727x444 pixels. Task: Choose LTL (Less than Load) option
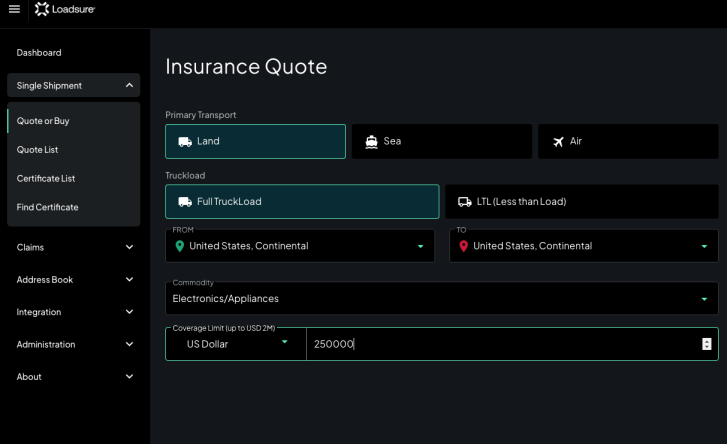[581, 201]
